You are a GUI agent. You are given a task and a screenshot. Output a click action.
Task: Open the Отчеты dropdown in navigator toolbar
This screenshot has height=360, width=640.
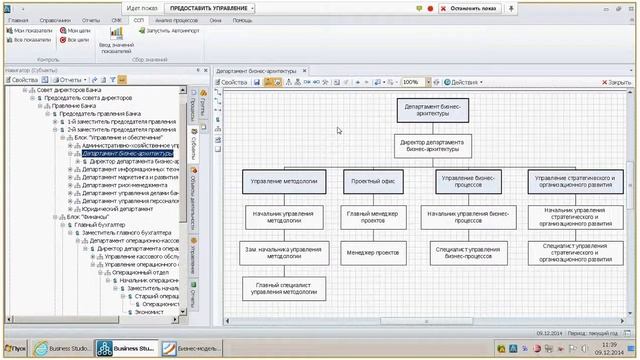tap(70, 80)
